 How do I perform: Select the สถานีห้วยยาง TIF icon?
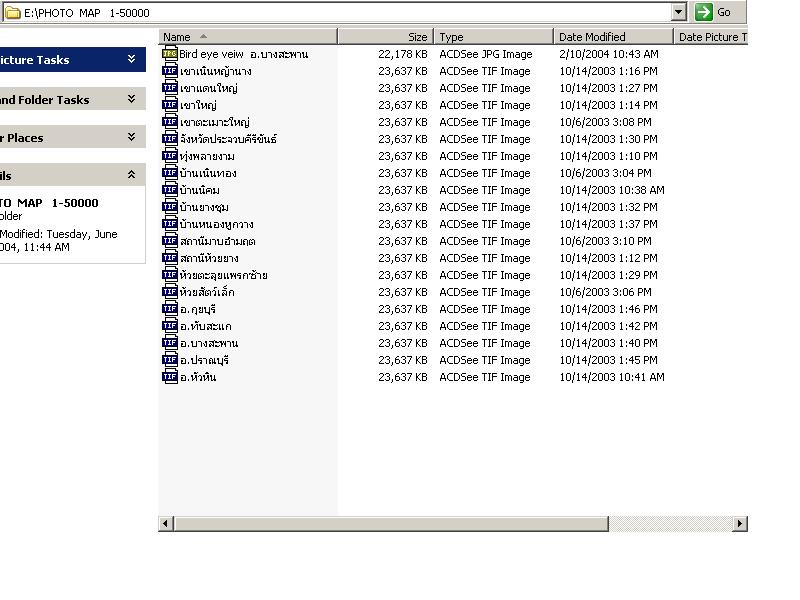(x=170, y=258)
